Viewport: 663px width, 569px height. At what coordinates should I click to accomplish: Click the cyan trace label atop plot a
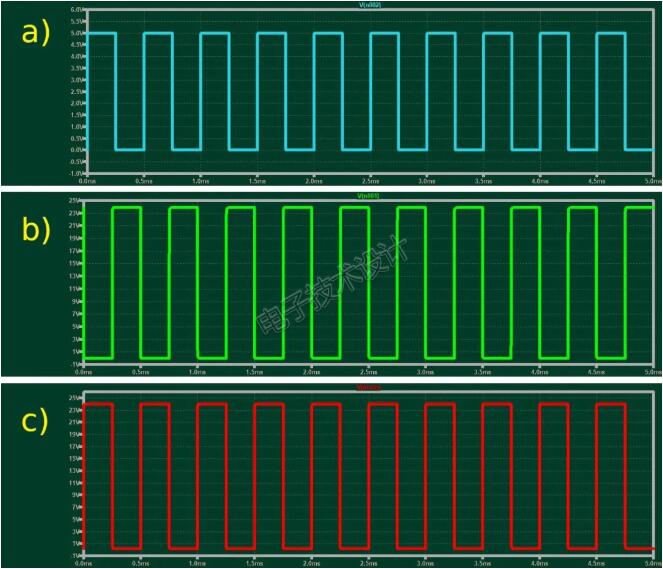(370, 5)
